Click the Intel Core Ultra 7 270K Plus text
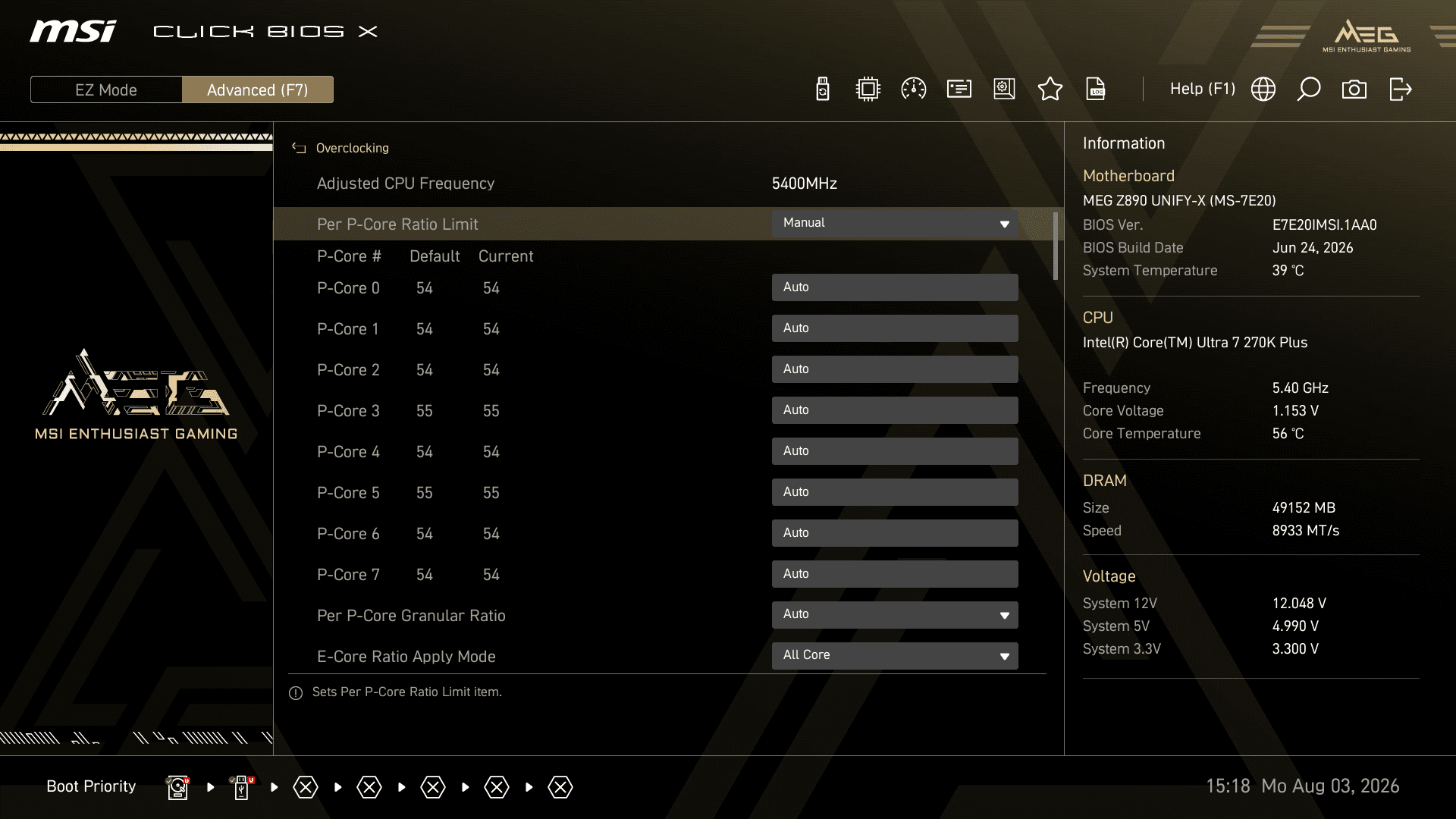The height and width of the screenshot is (819, 1456). pos(1194,343)
